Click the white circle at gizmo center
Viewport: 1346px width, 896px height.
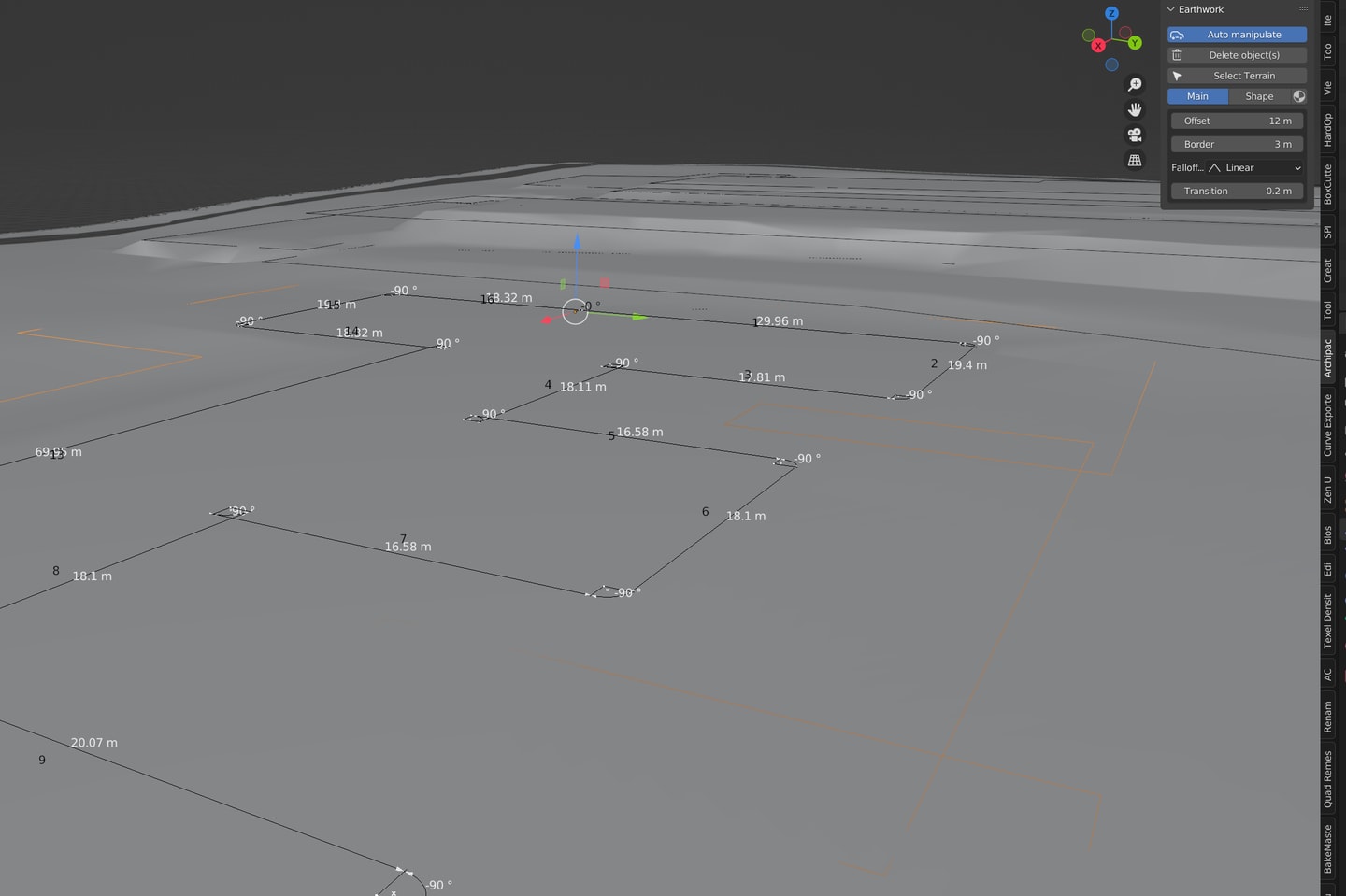[x=575, y=312]
